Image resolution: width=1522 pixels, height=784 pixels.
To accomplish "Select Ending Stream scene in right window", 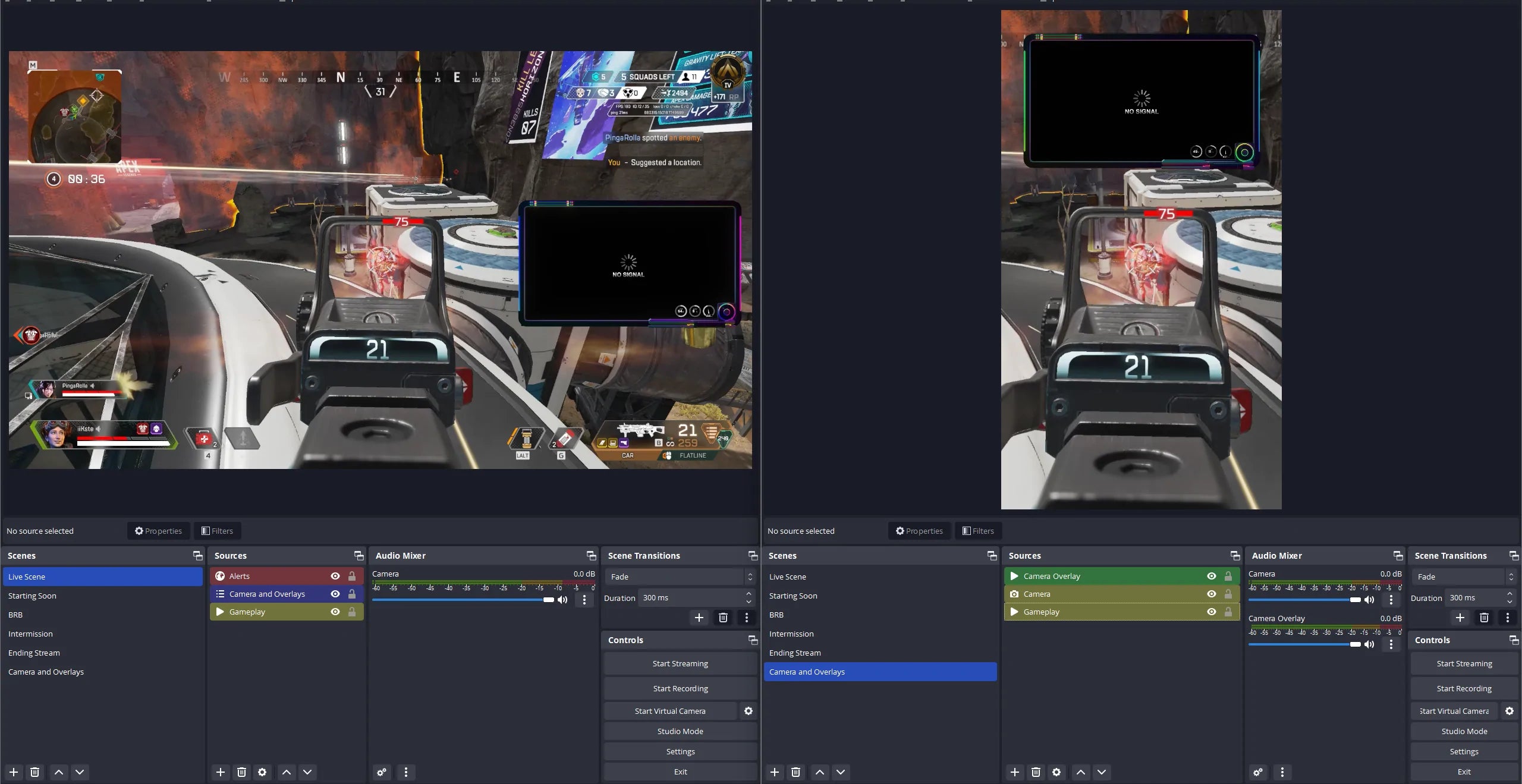I will tap(881, 653).
